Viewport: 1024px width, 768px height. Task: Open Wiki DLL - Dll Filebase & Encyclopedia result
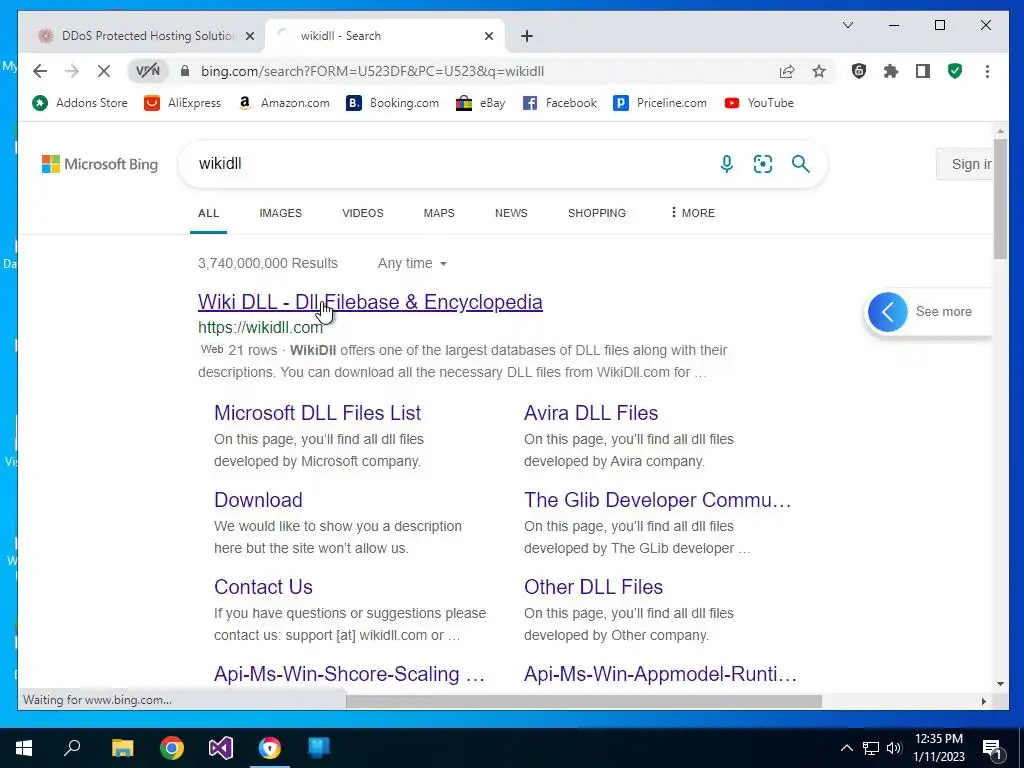[370, 302]
